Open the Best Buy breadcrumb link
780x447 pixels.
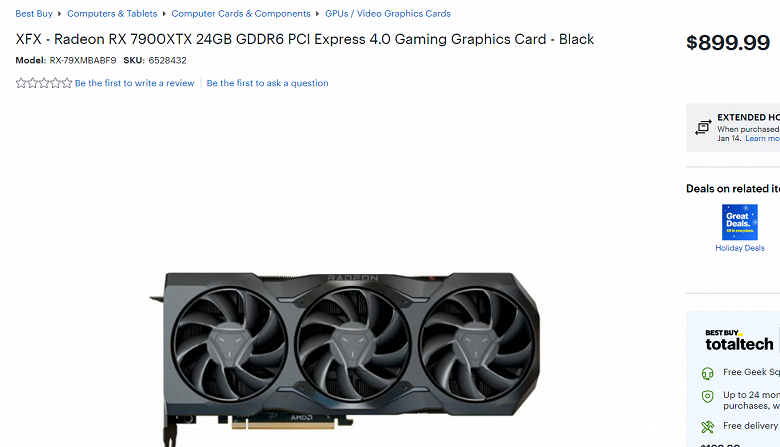34,13
